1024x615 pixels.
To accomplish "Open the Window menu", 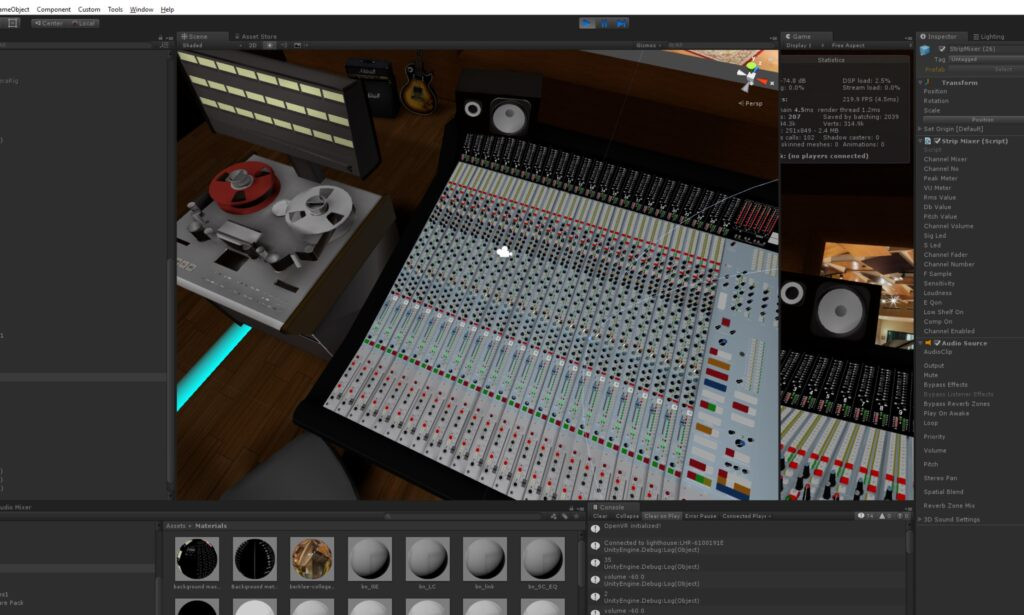I will 142,10.
